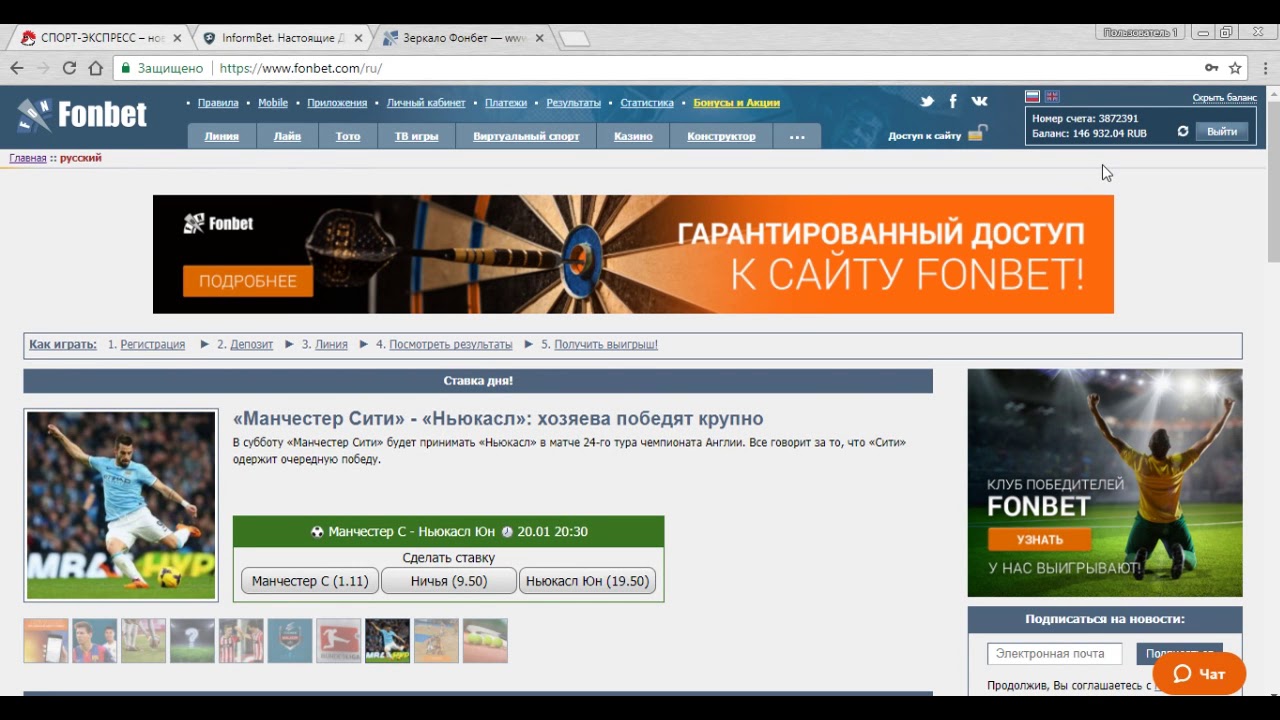This screenshot has height=720, width=1280.
Task: Click УЗНАТЬ on winners club banner
Action: point(1040,540)
